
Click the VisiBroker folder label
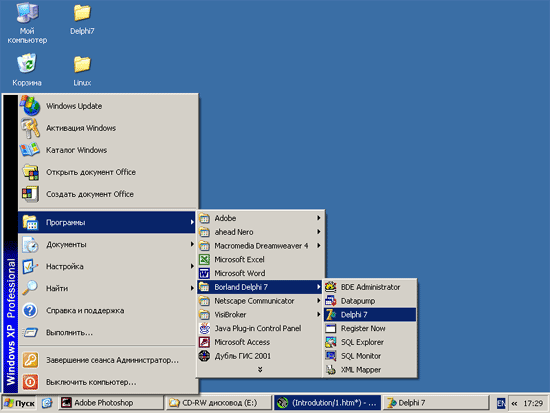coord(230,315)
